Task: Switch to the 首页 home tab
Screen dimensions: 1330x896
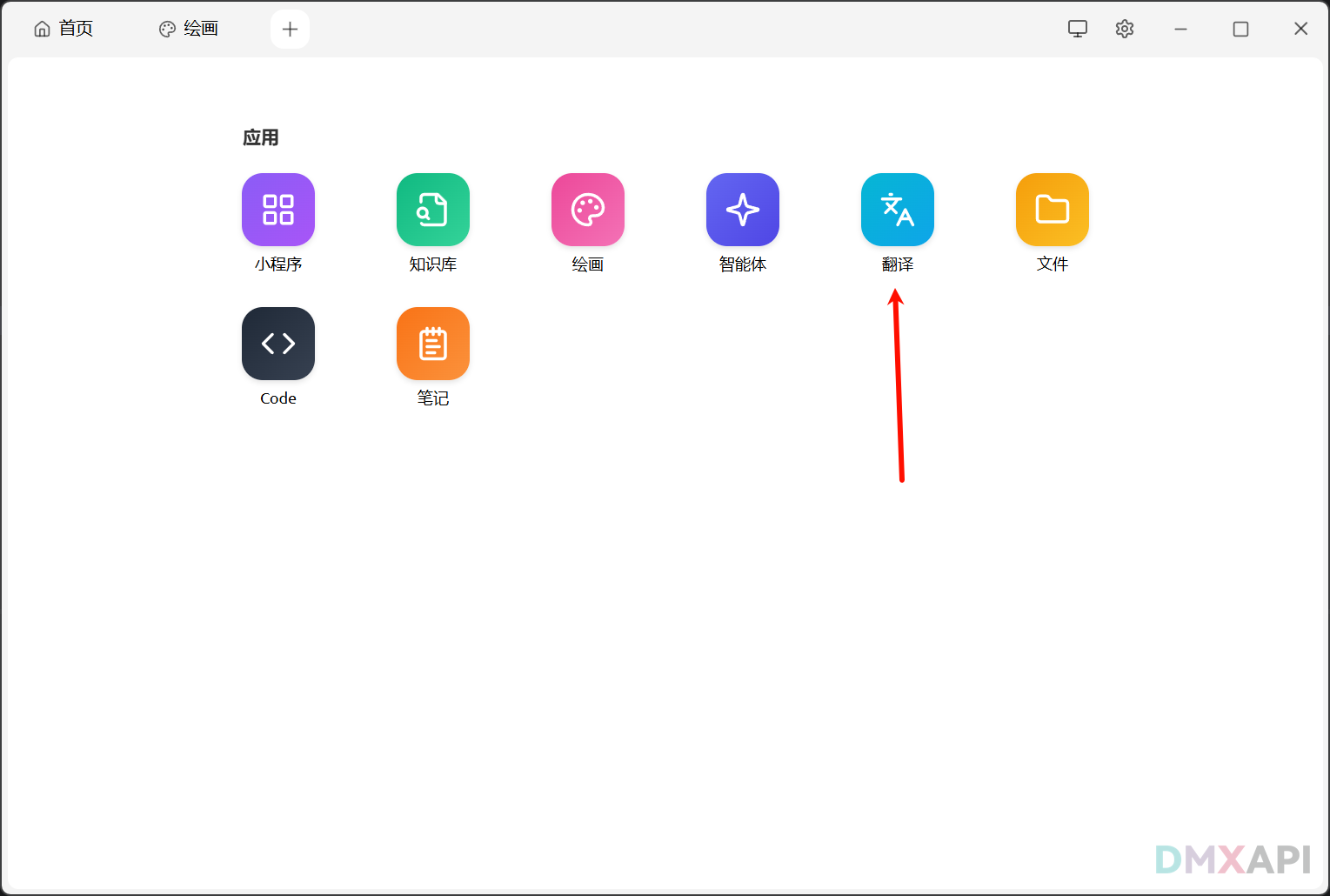Action: point(63,29)
